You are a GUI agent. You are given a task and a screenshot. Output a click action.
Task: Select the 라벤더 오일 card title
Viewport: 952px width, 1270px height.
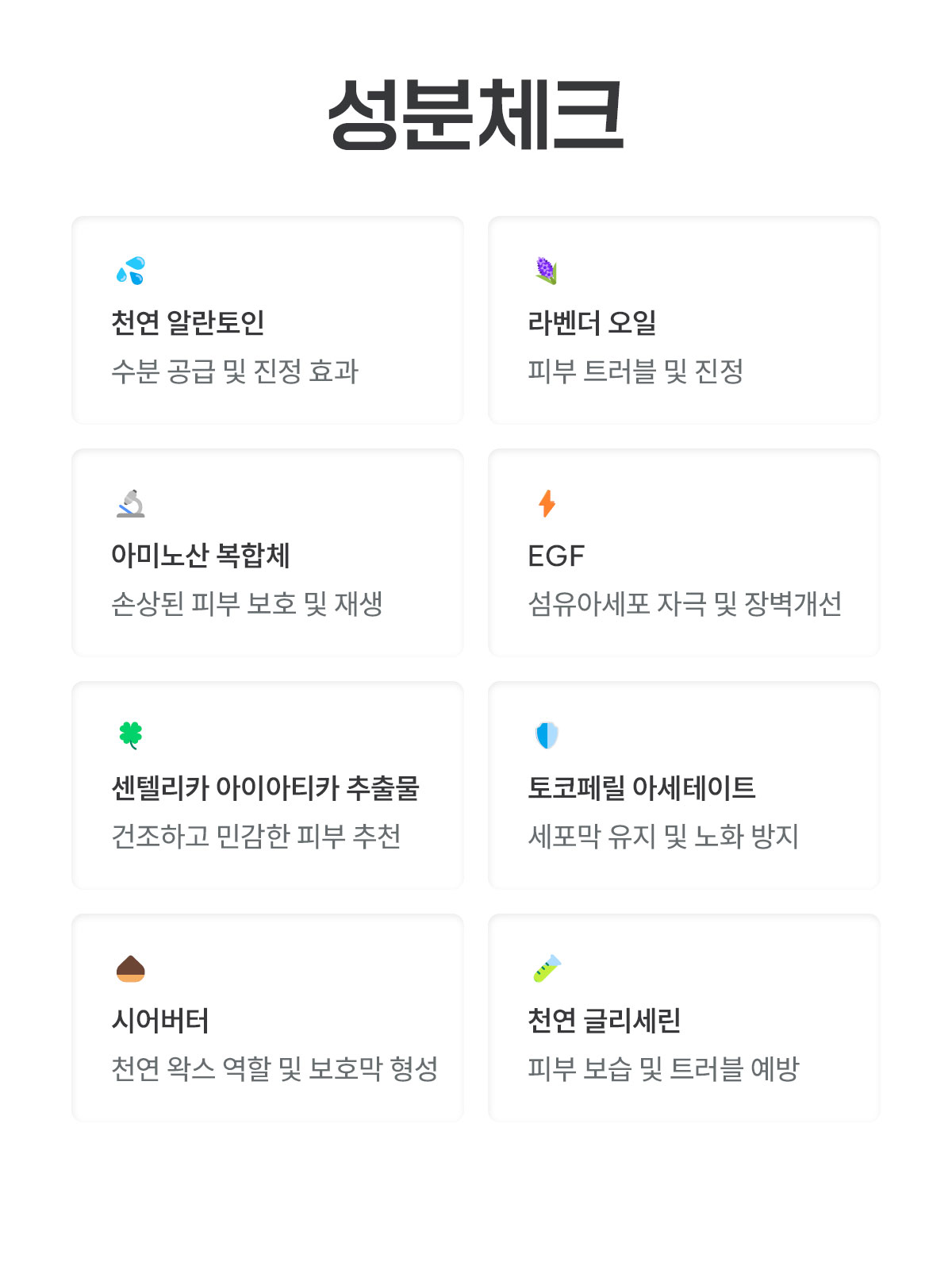click(592, 322)
